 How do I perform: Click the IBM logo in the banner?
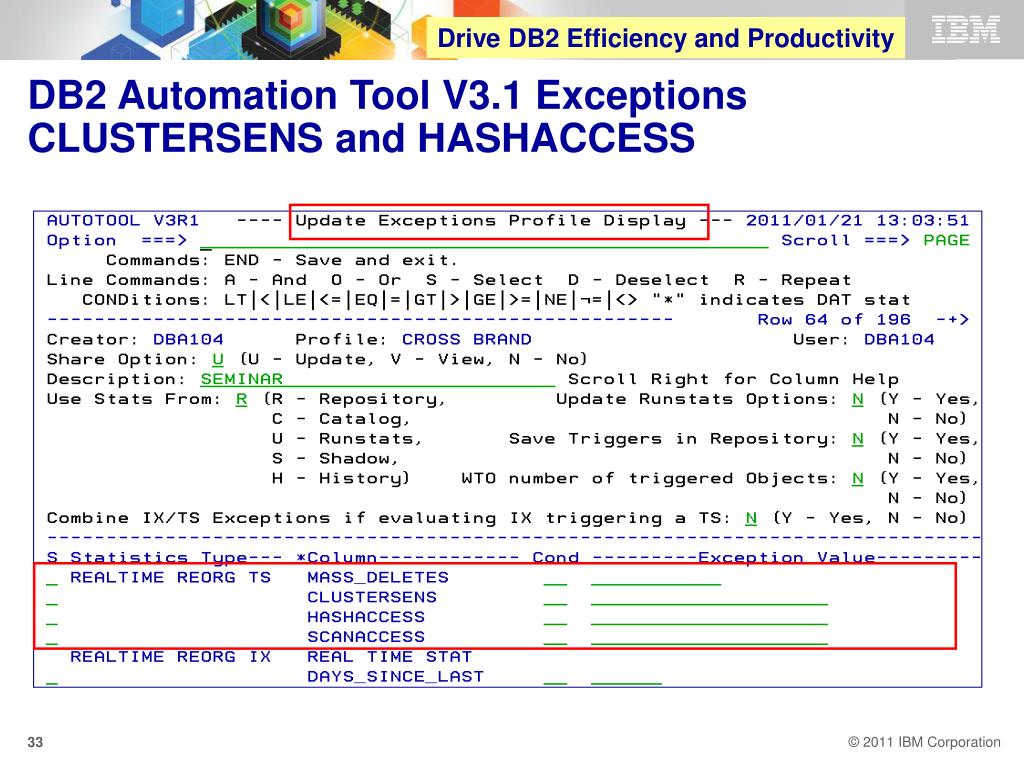[965, 29]
